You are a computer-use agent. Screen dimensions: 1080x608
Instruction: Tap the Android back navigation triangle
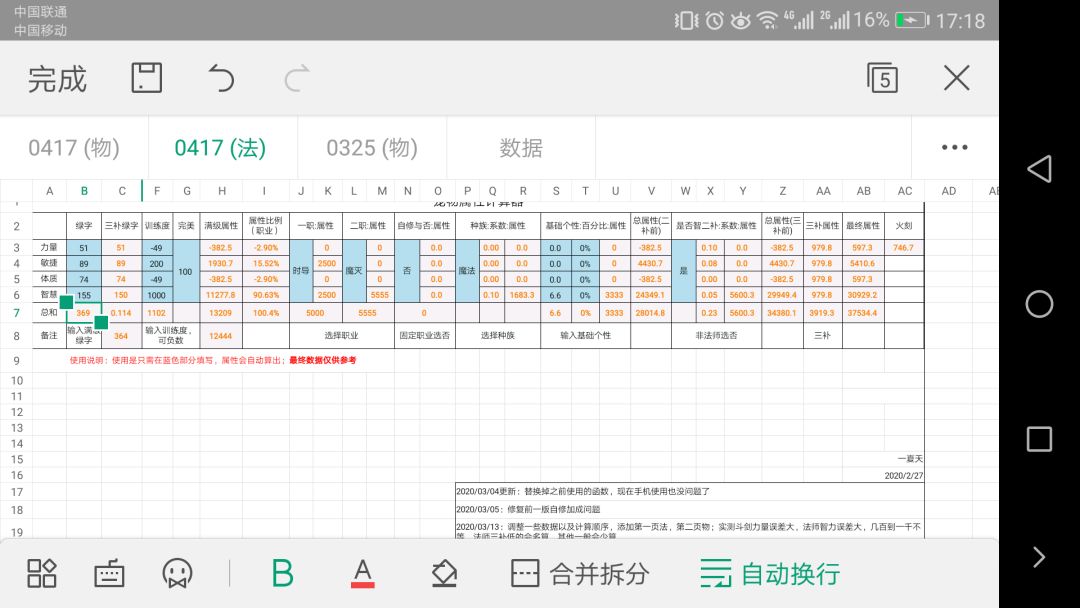coord(1039,168)
